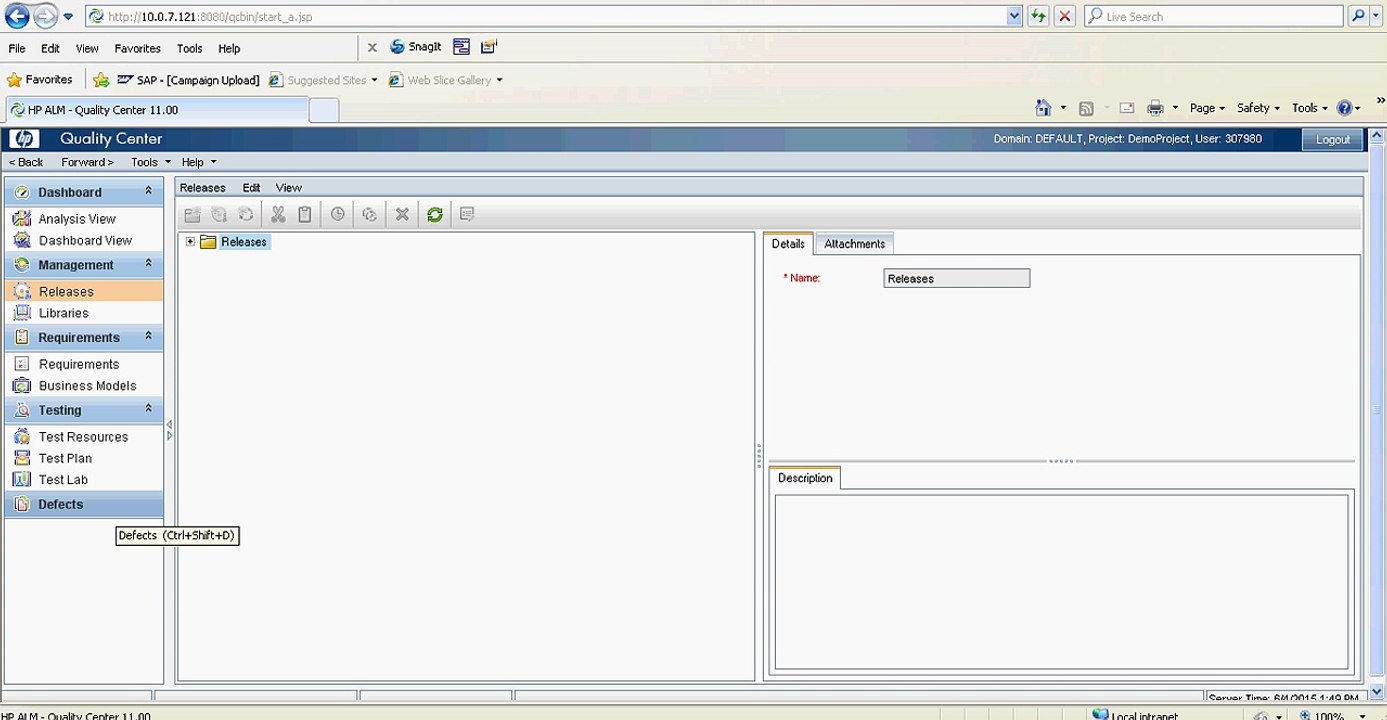Click the Logout button
Viewport: 1387px width, 720px height.
[x=1332, y=139]
